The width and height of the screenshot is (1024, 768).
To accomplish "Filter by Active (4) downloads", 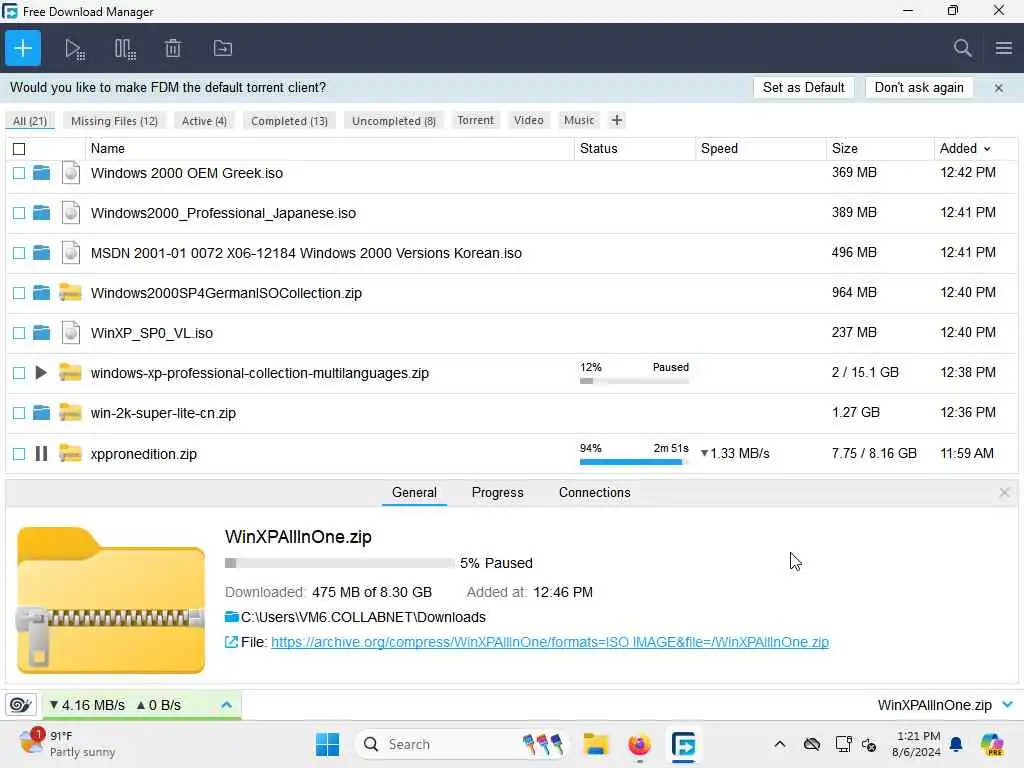I will pos(204,121).
